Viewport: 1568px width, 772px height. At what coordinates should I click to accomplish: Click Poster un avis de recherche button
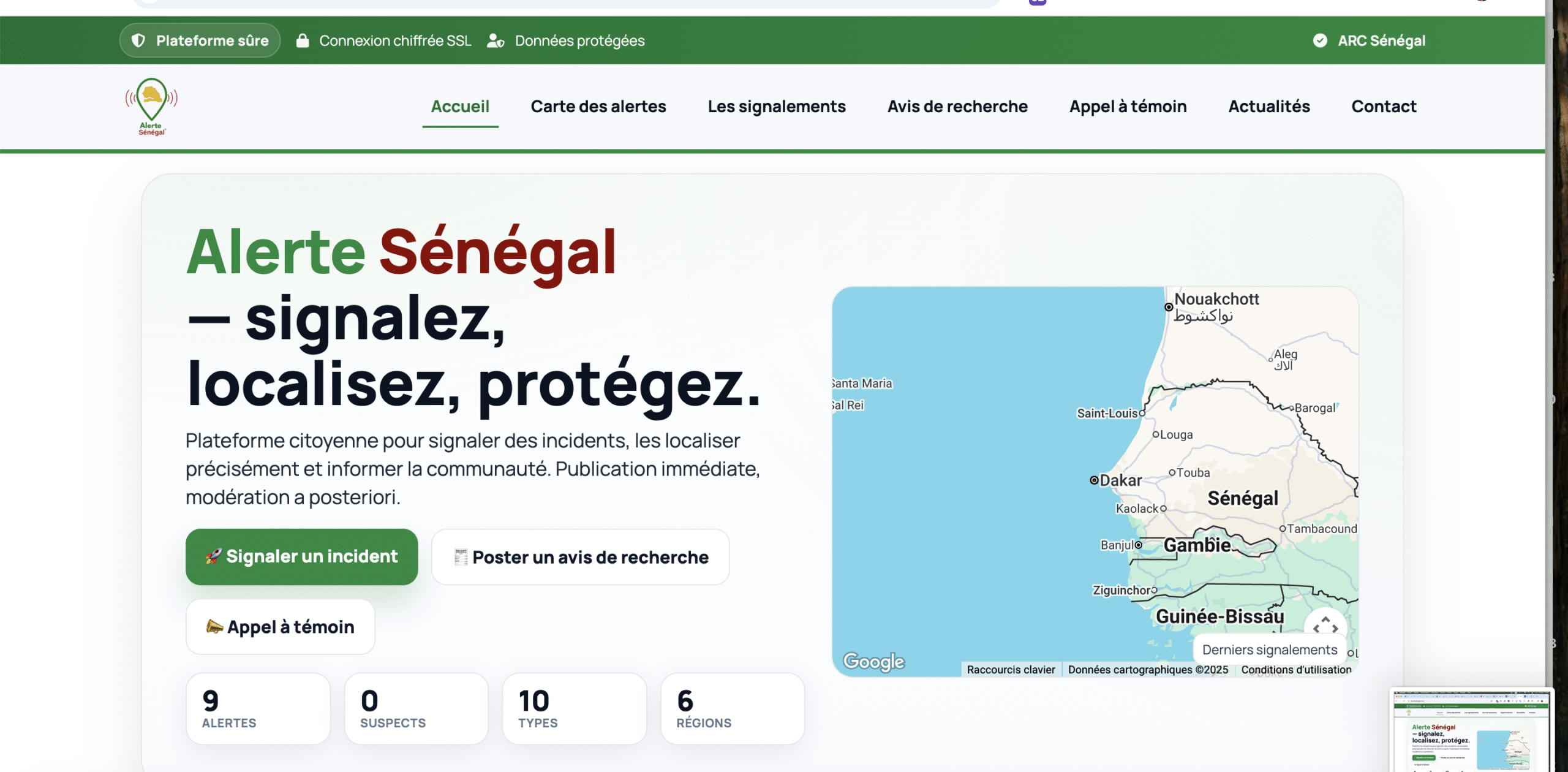pyautogui.click(x=580, y=557)
